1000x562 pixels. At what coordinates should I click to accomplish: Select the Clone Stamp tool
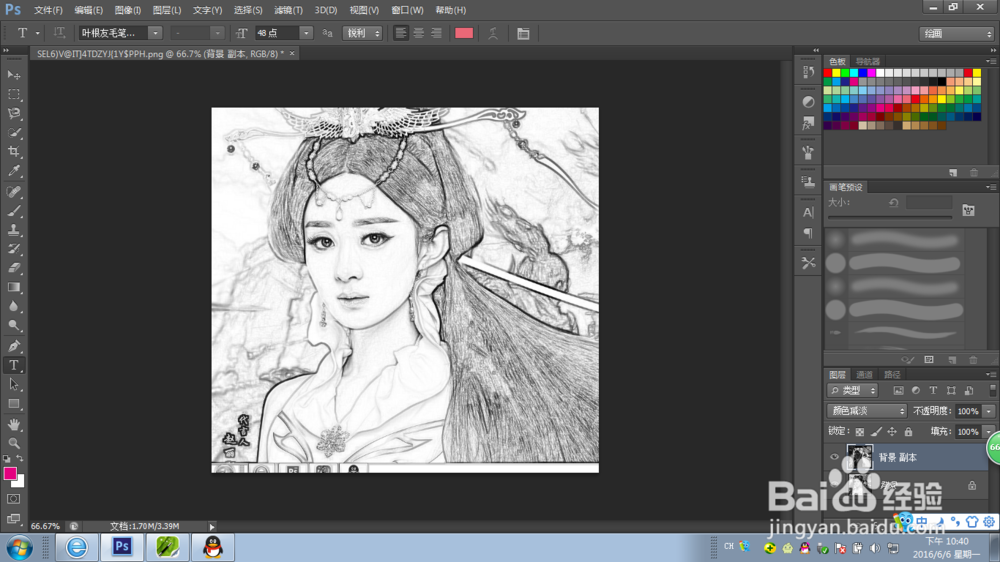(x=13, y=230)
